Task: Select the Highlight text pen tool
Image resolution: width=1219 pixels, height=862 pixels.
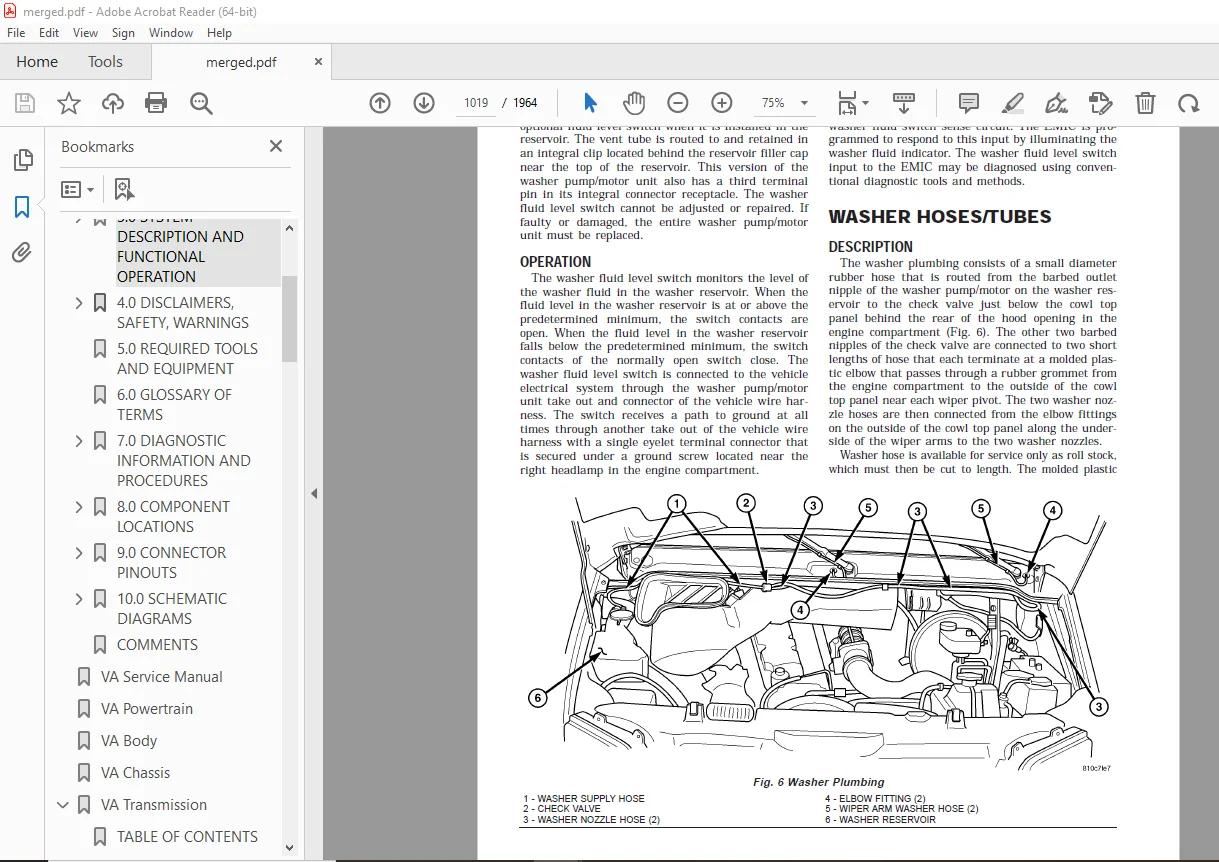Action: (x=1013, y=103)
